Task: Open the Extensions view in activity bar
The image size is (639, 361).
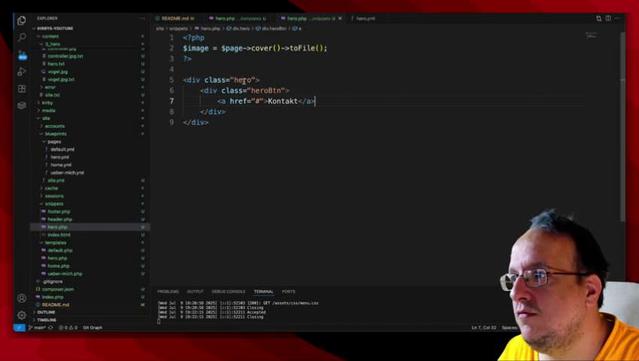Action: pos(22,88)
